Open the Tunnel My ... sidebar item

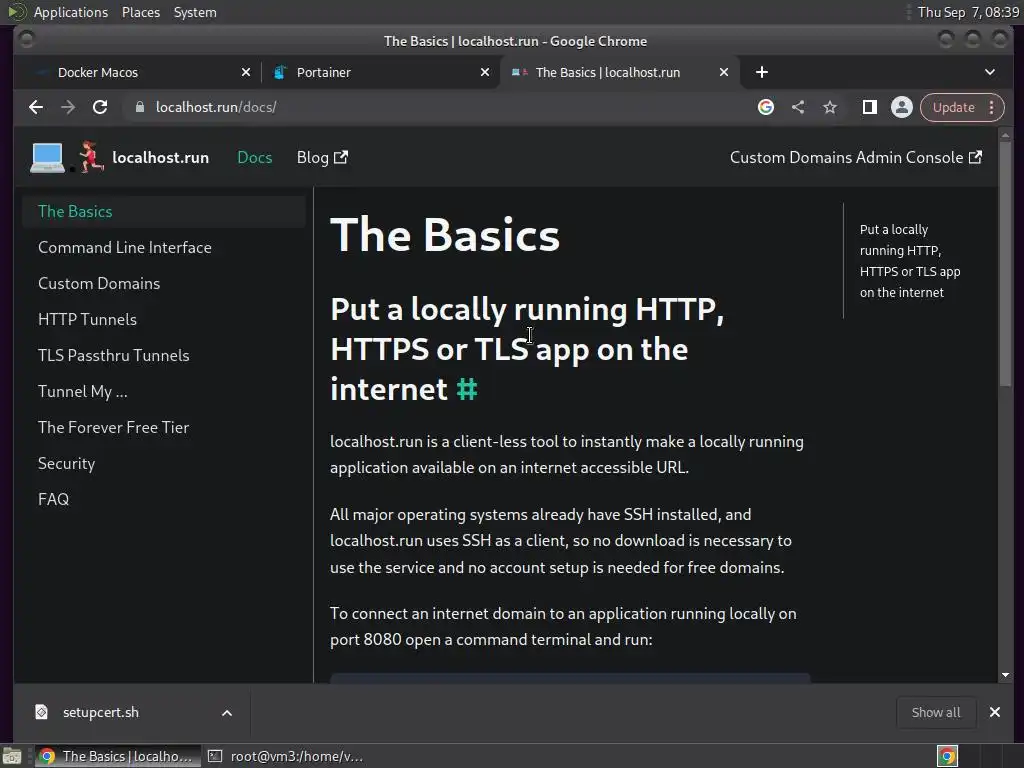click(82, 391)
